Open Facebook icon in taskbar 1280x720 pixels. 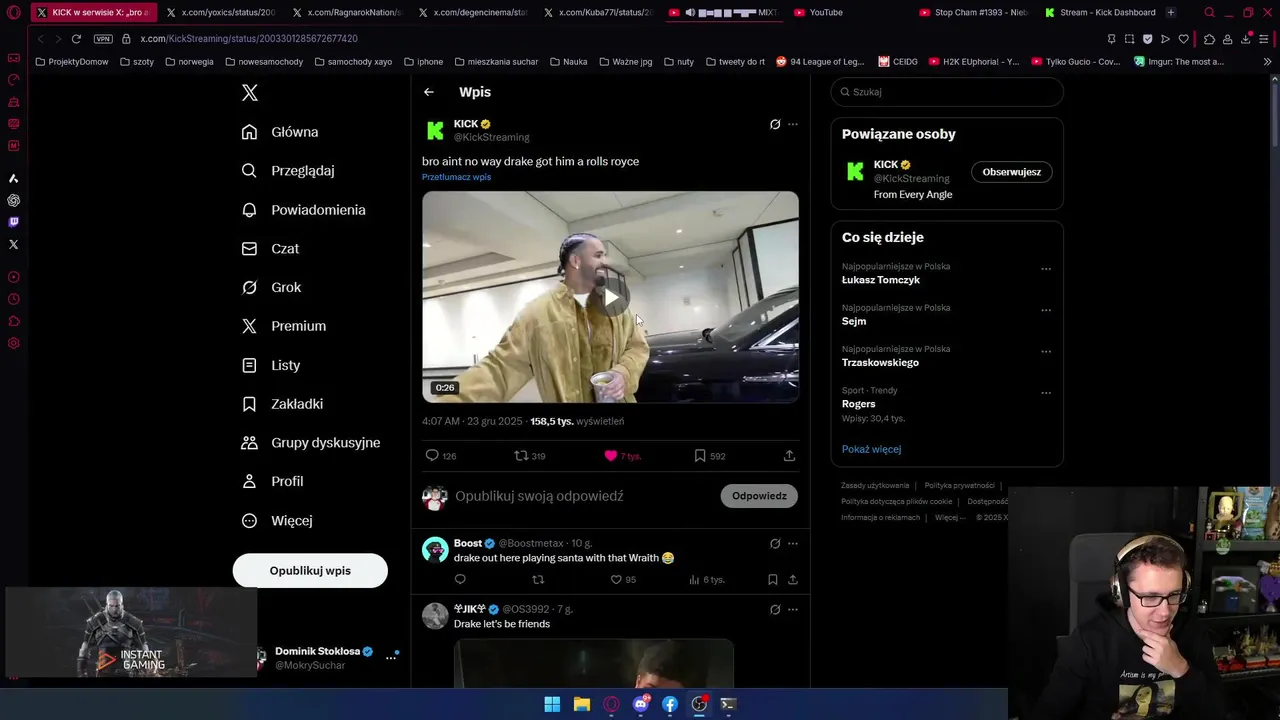670,704
